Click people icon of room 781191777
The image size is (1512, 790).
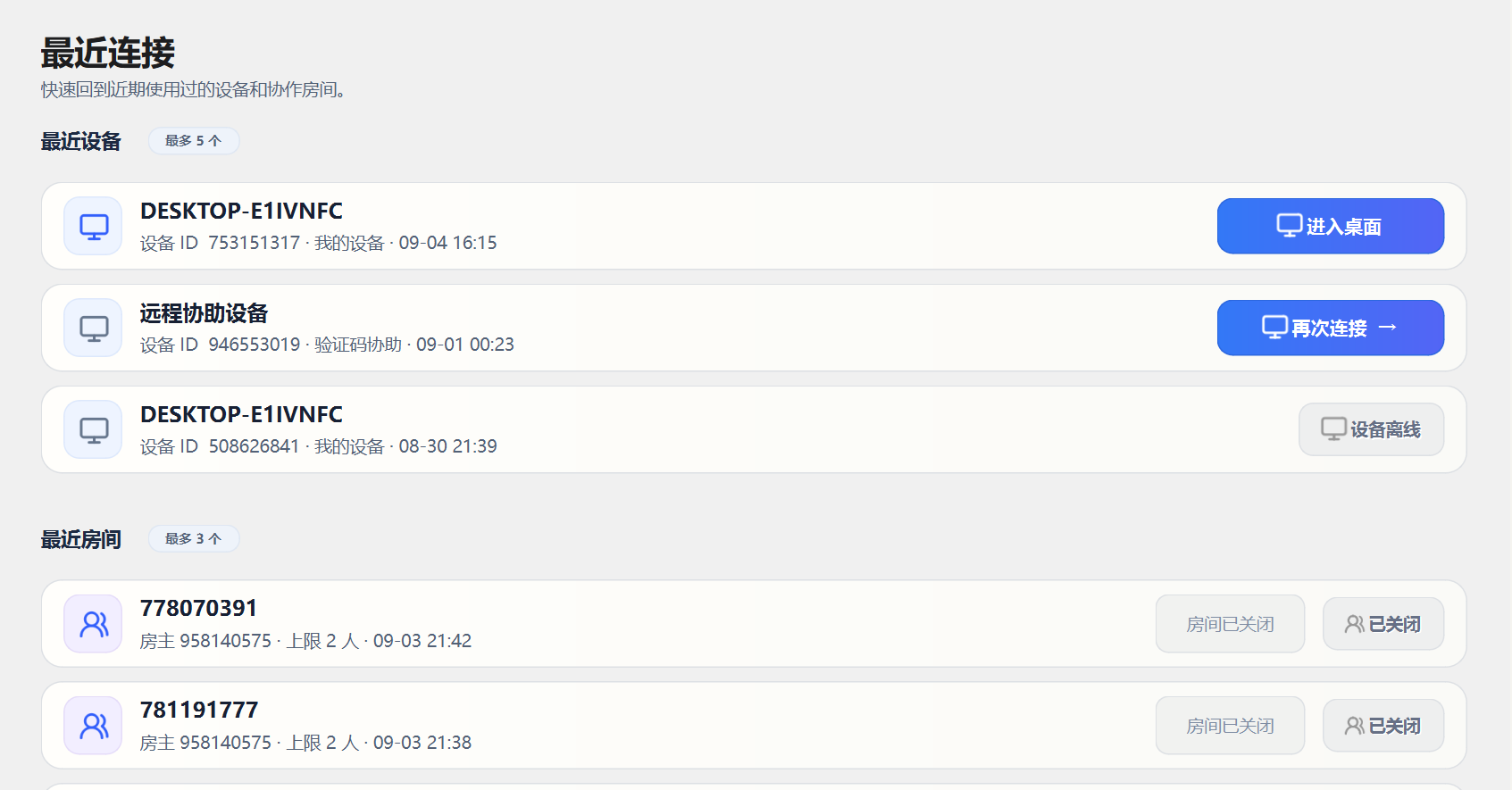click(93, 726)
